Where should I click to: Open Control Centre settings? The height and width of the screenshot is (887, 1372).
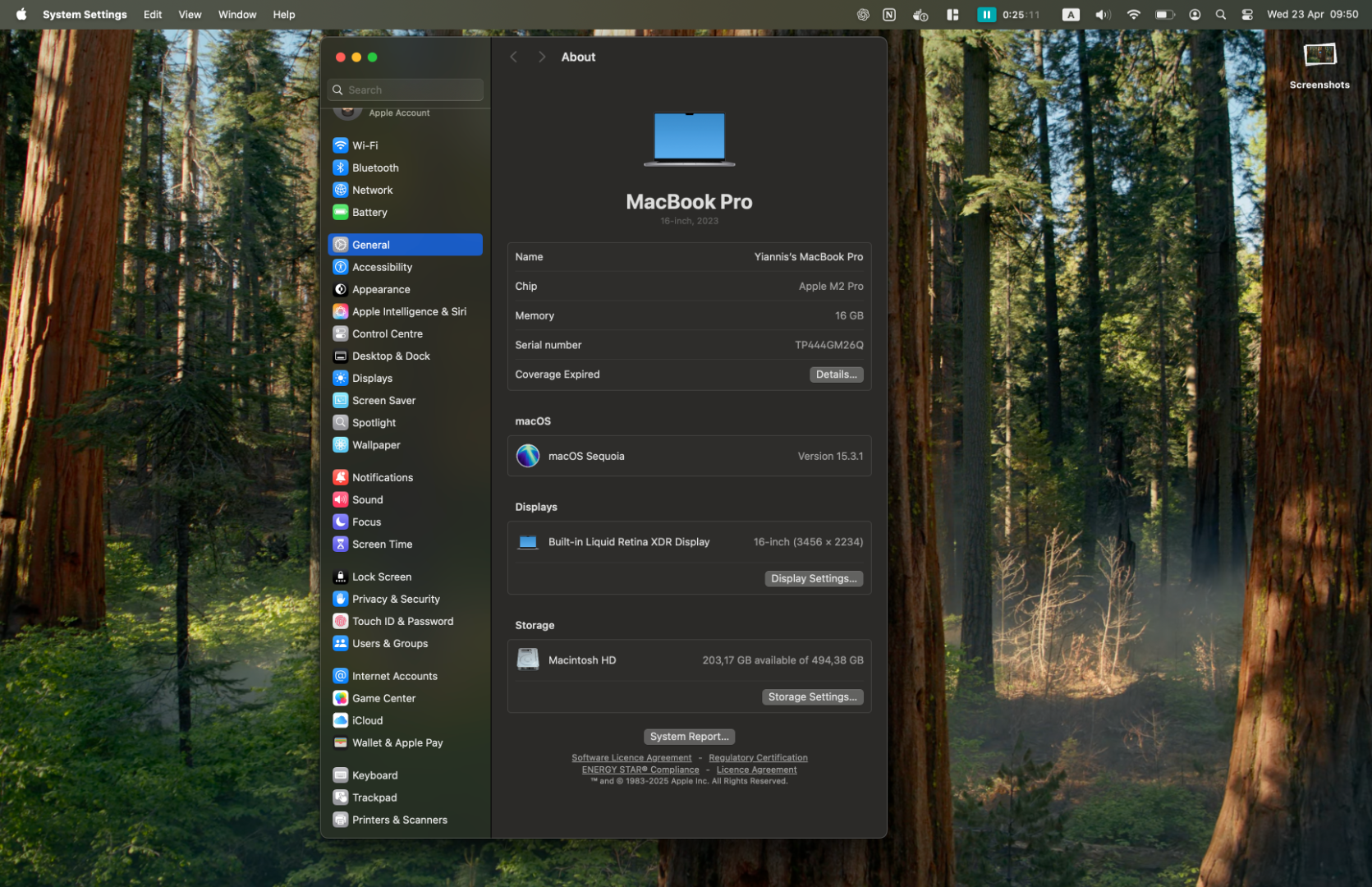click(405, 333)
